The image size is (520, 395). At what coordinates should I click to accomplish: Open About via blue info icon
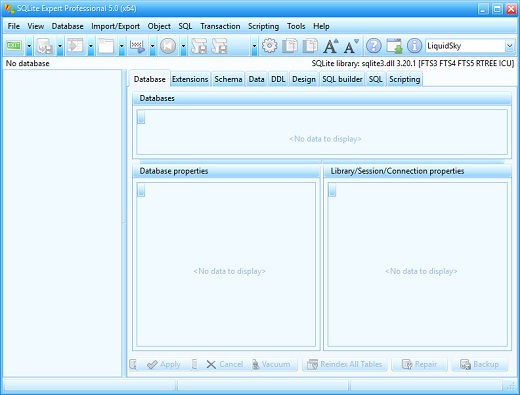coord(414,46)
